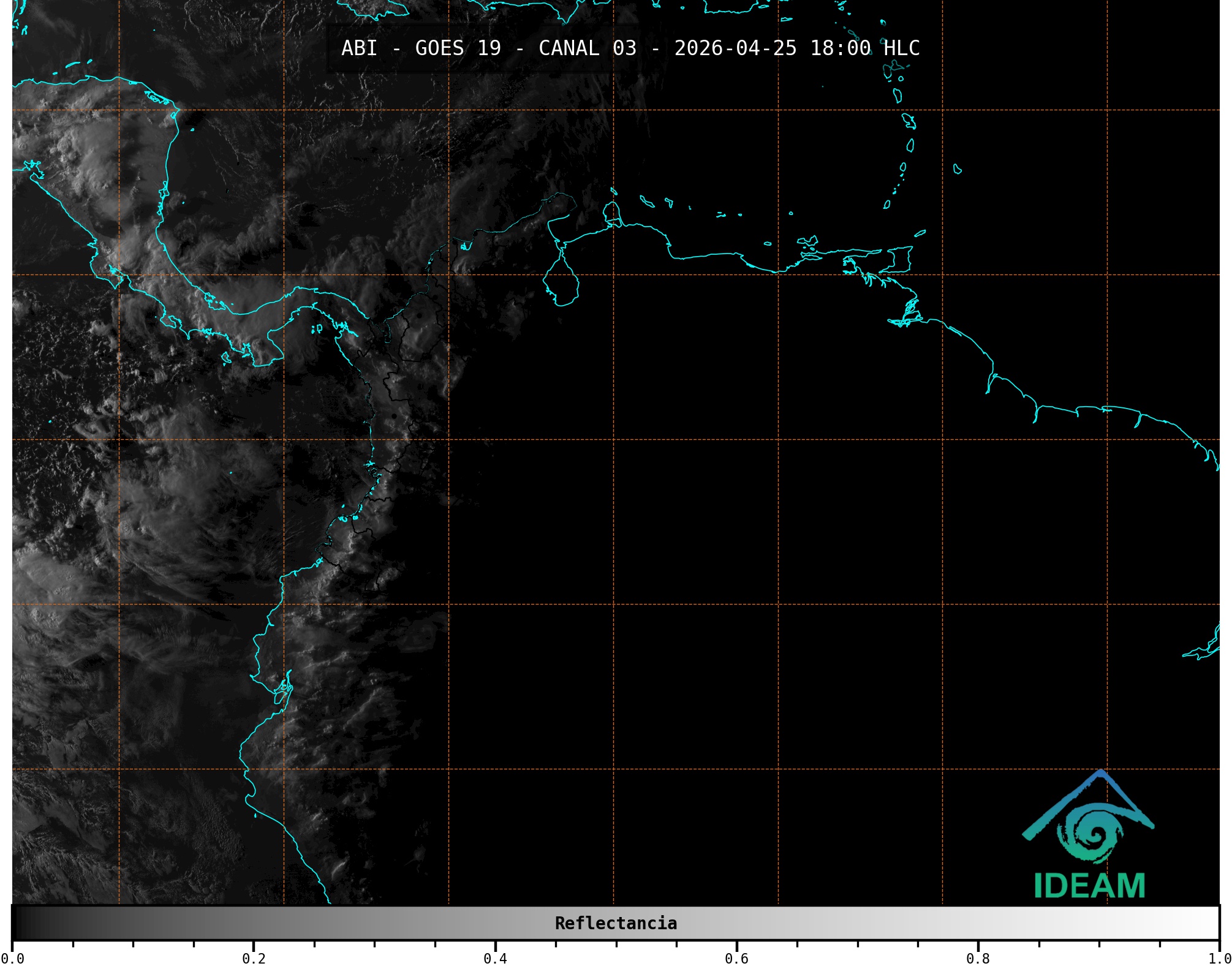Click the CANAL 03 text in title

[587, 48]
